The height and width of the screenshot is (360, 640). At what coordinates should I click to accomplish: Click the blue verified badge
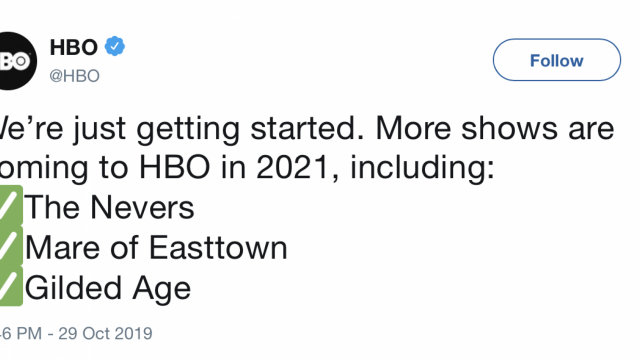click(115, 46)
